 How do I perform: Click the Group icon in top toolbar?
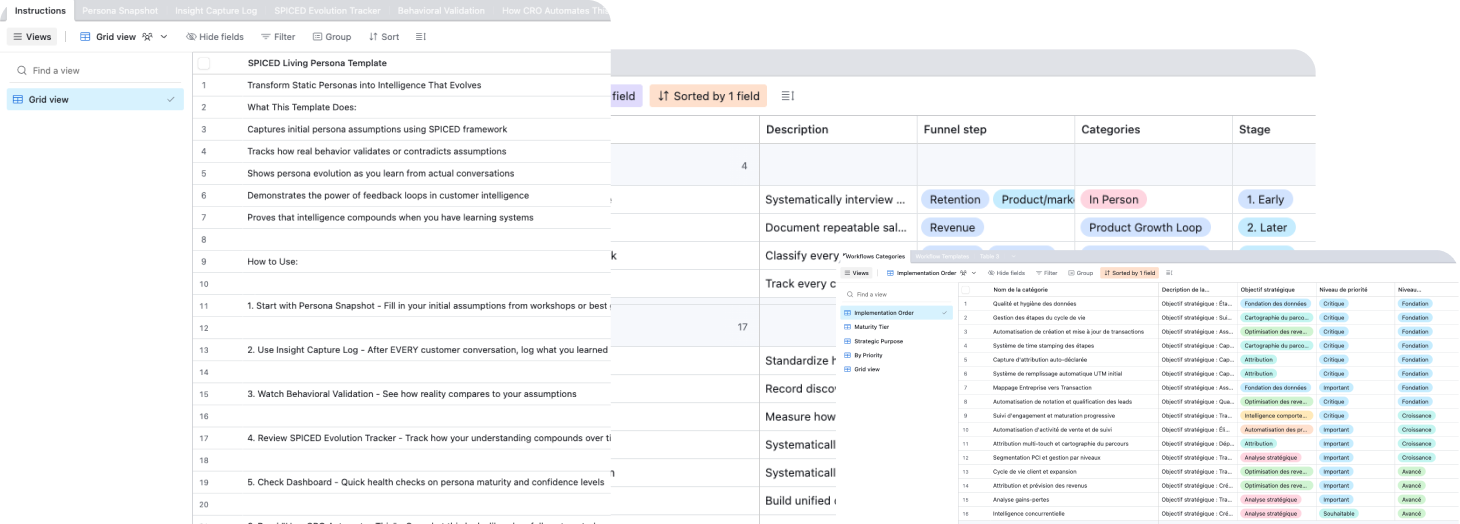(x=317, y=37)
